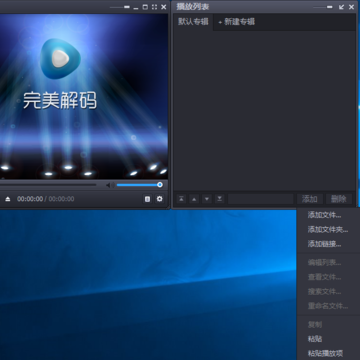Move playlist item down one position
This screenshot has height=360, width=360.
[207, 199]
